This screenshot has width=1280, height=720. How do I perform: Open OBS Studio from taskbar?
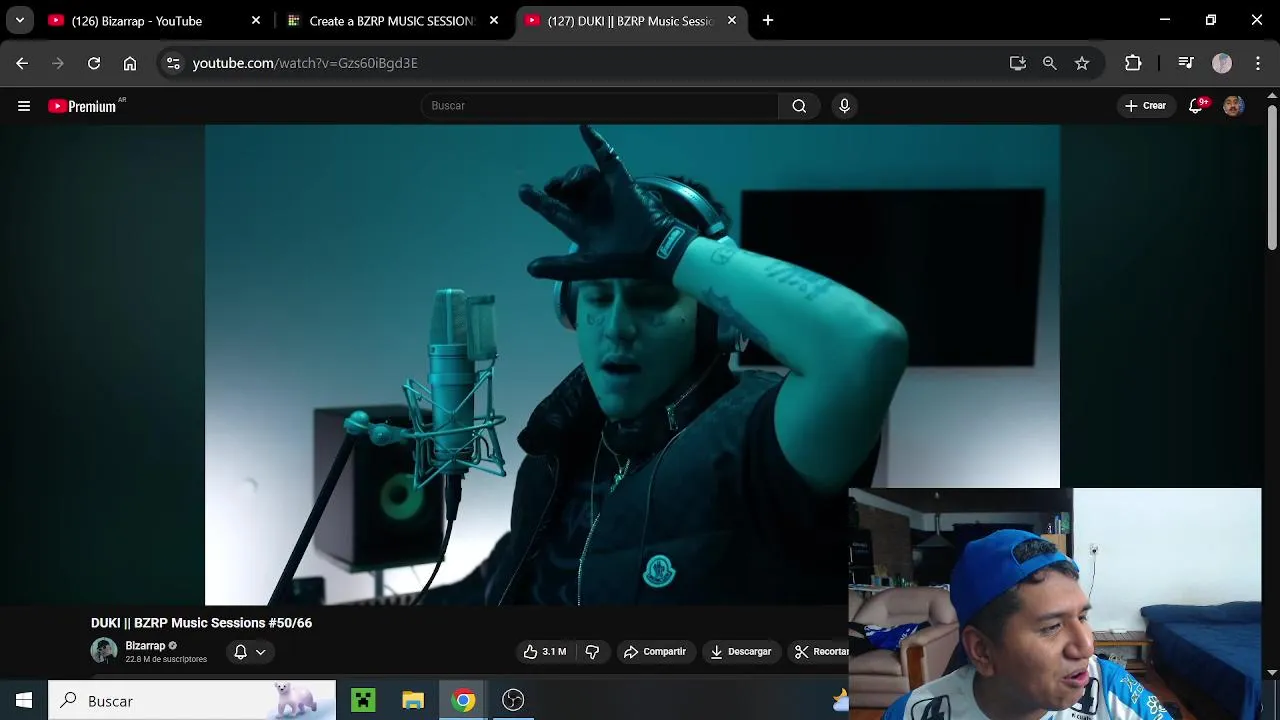(513, 700)
